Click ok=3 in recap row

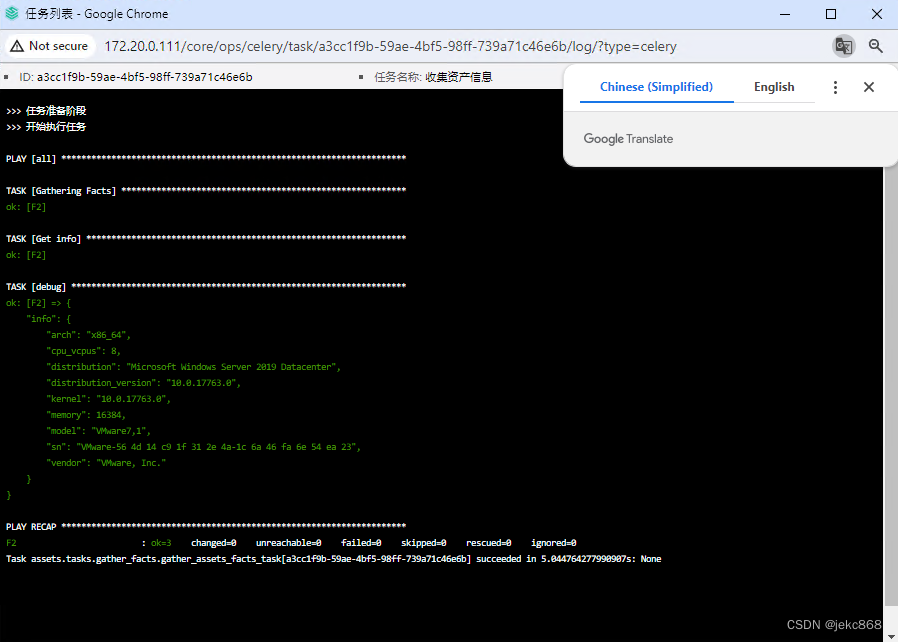click(x=161, y=543)
